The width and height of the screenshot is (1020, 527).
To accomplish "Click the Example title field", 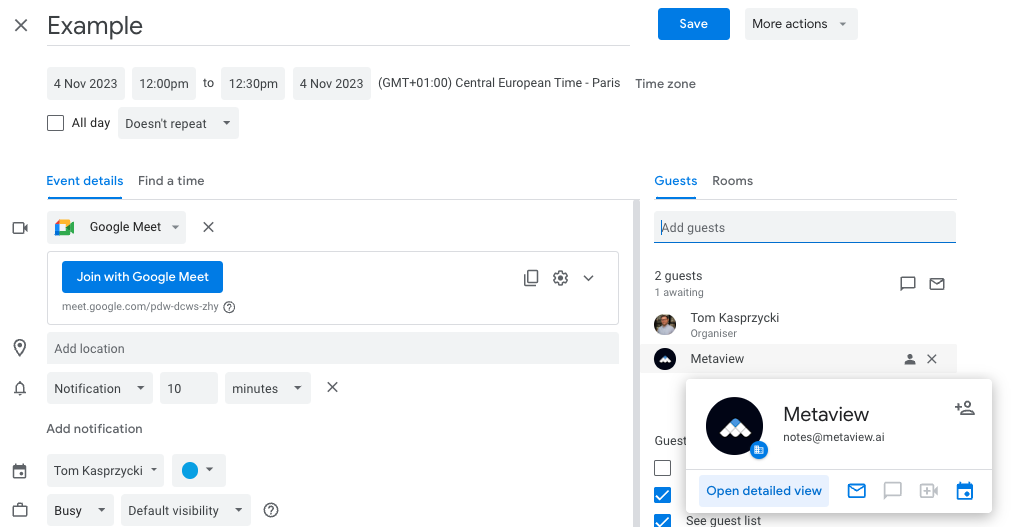I will tap(338, 26).
